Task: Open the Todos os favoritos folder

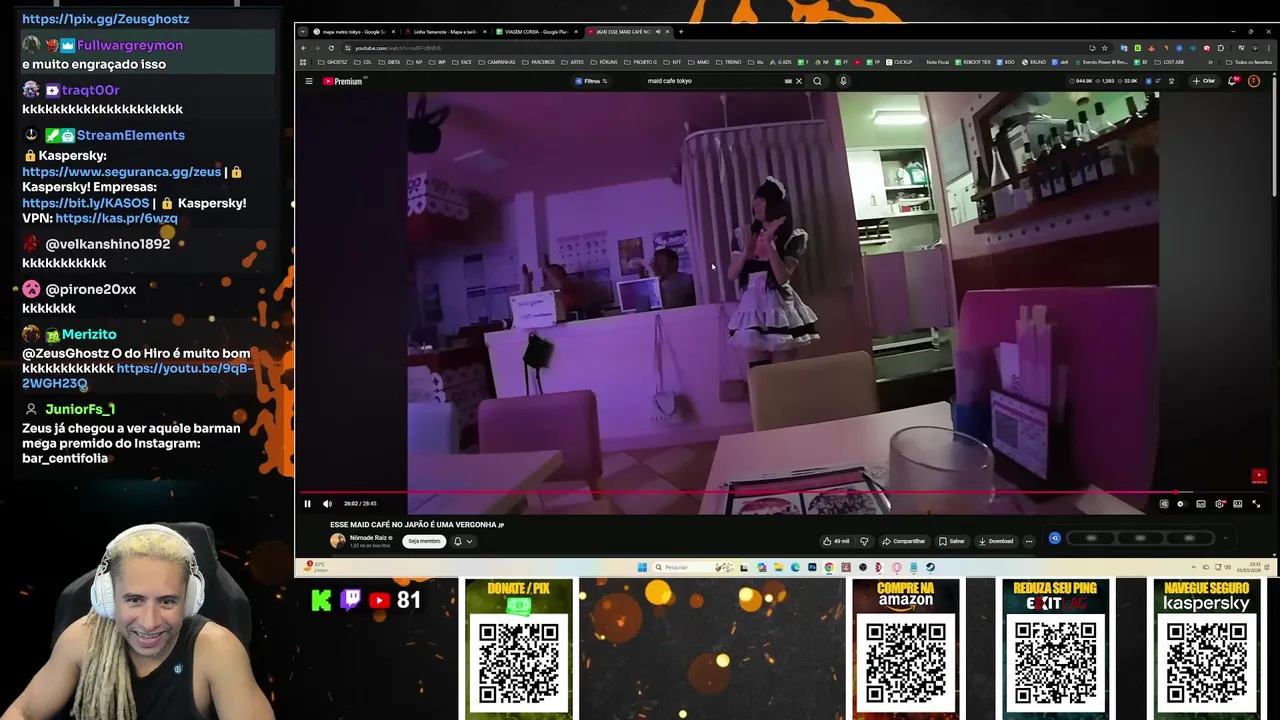Action: click(x=1248, y=62)
